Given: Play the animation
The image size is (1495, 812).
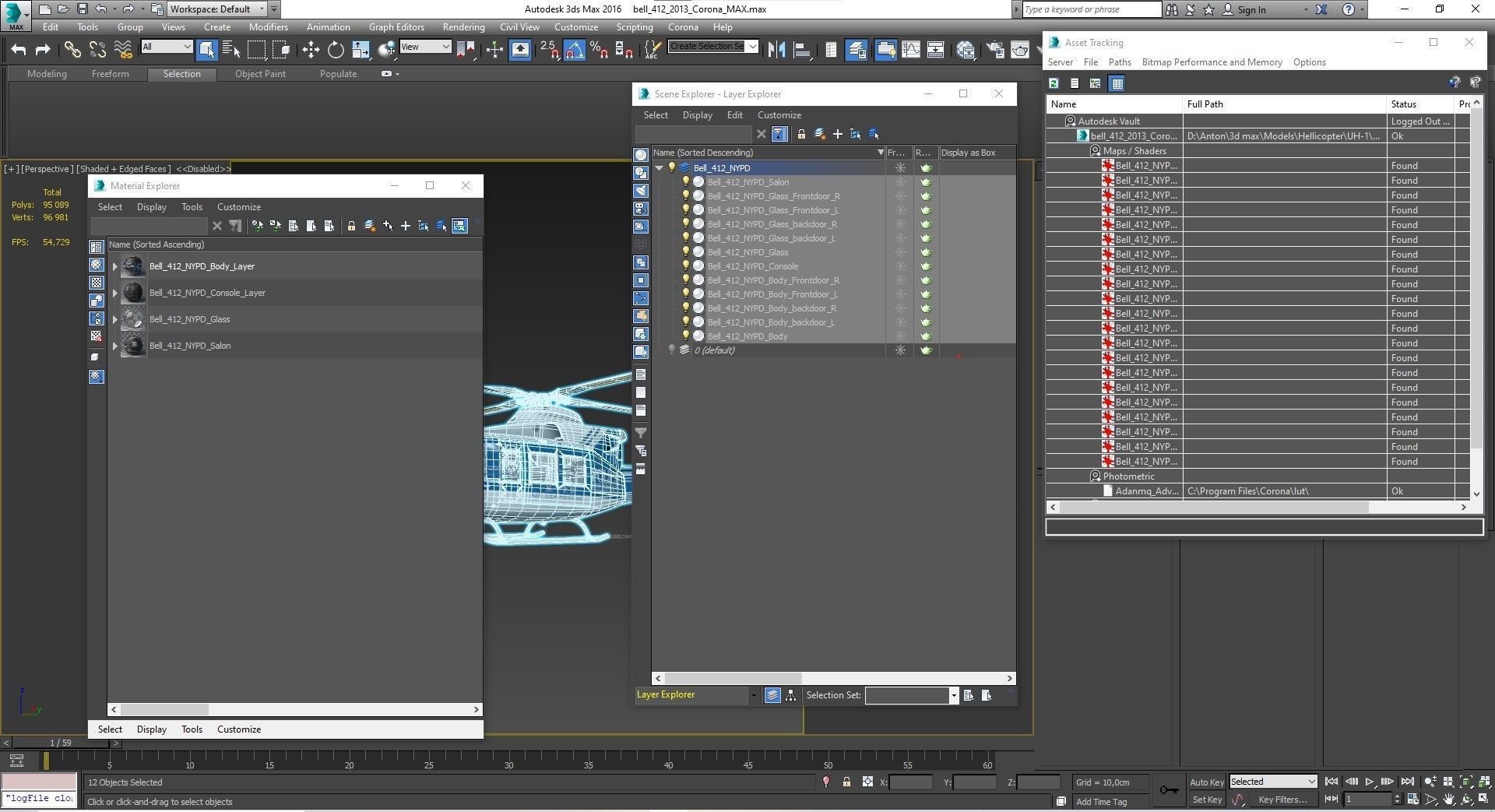Looking at the screenshot, I should point(1370,782).
